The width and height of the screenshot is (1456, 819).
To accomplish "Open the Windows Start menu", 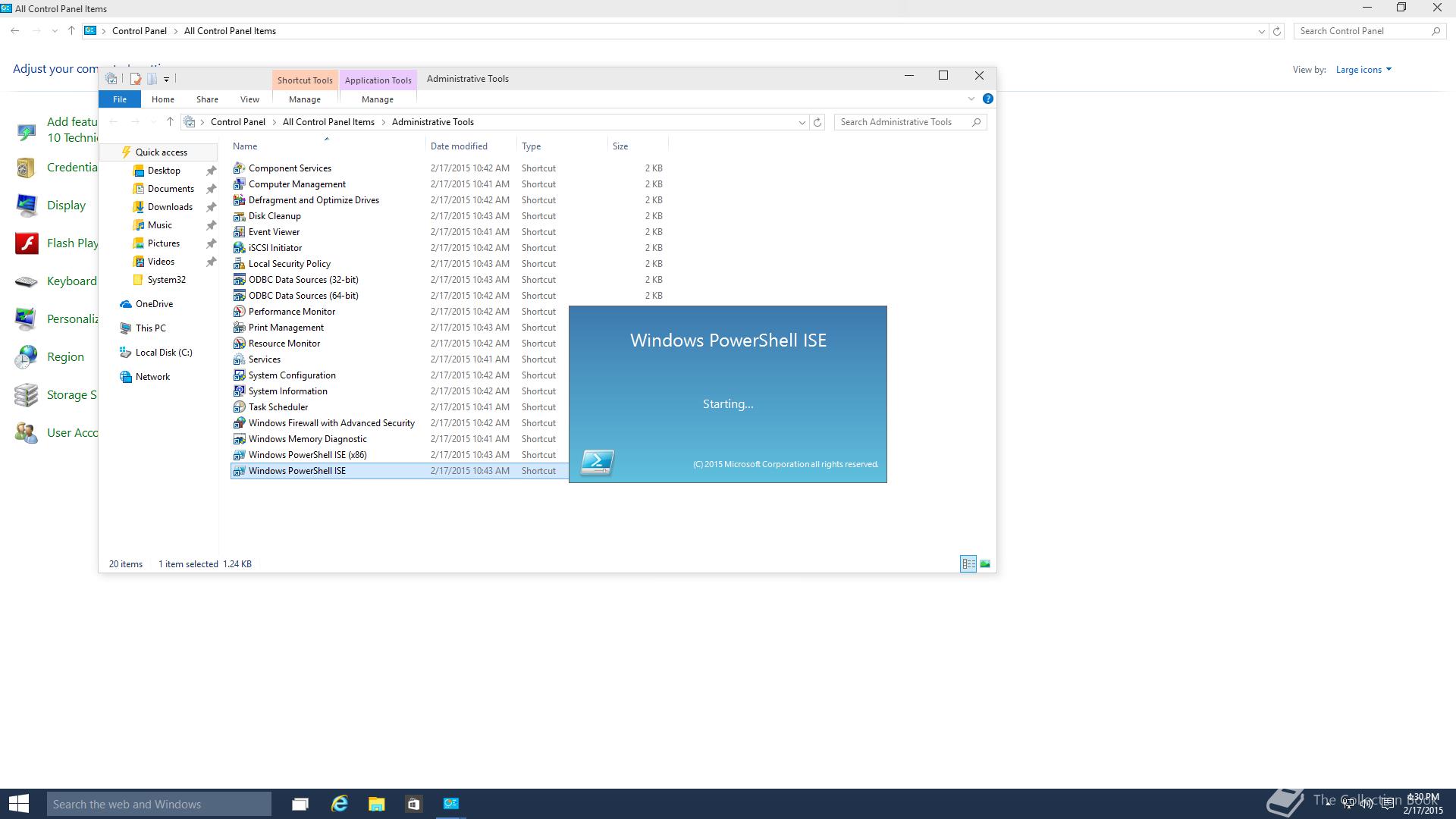I will [x=18, y=804].
